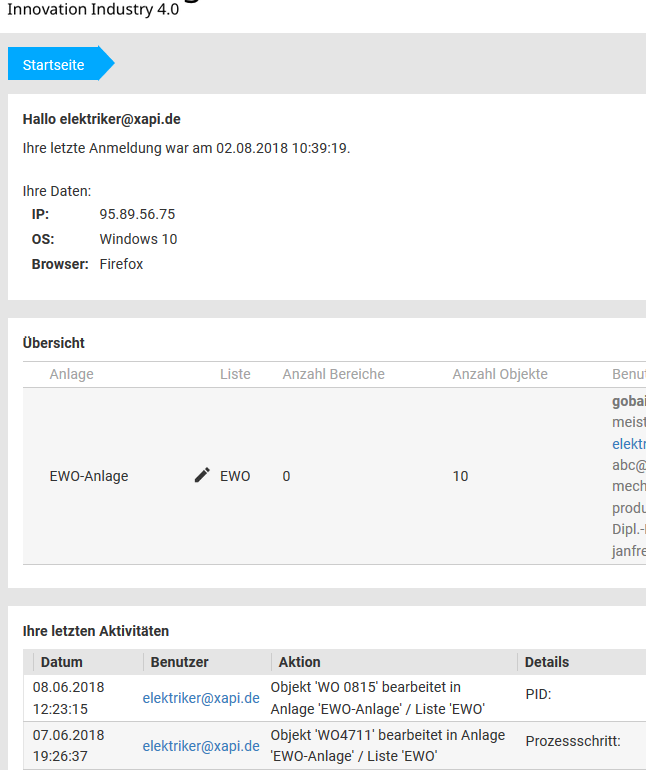Select the Anzahl Objekte column header

coord(500,374)
